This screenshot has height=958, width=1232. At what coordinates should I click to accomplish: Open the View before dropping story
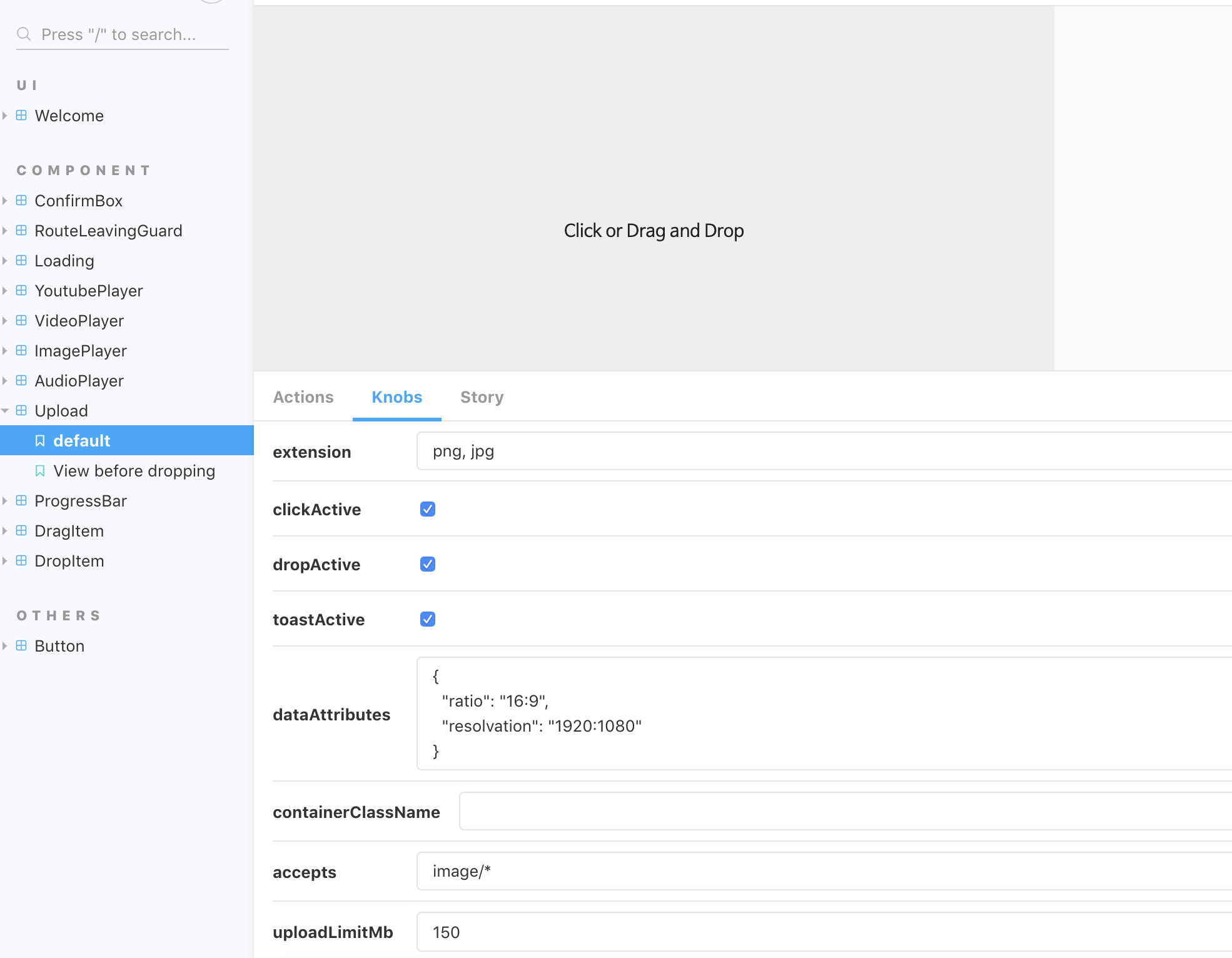[134, 471]
